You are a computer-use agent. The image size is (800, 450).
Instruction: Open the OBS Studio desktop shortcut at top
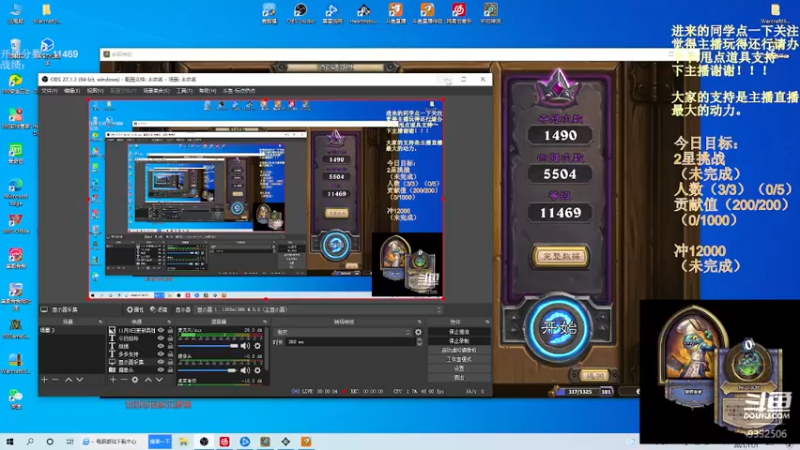301,13
